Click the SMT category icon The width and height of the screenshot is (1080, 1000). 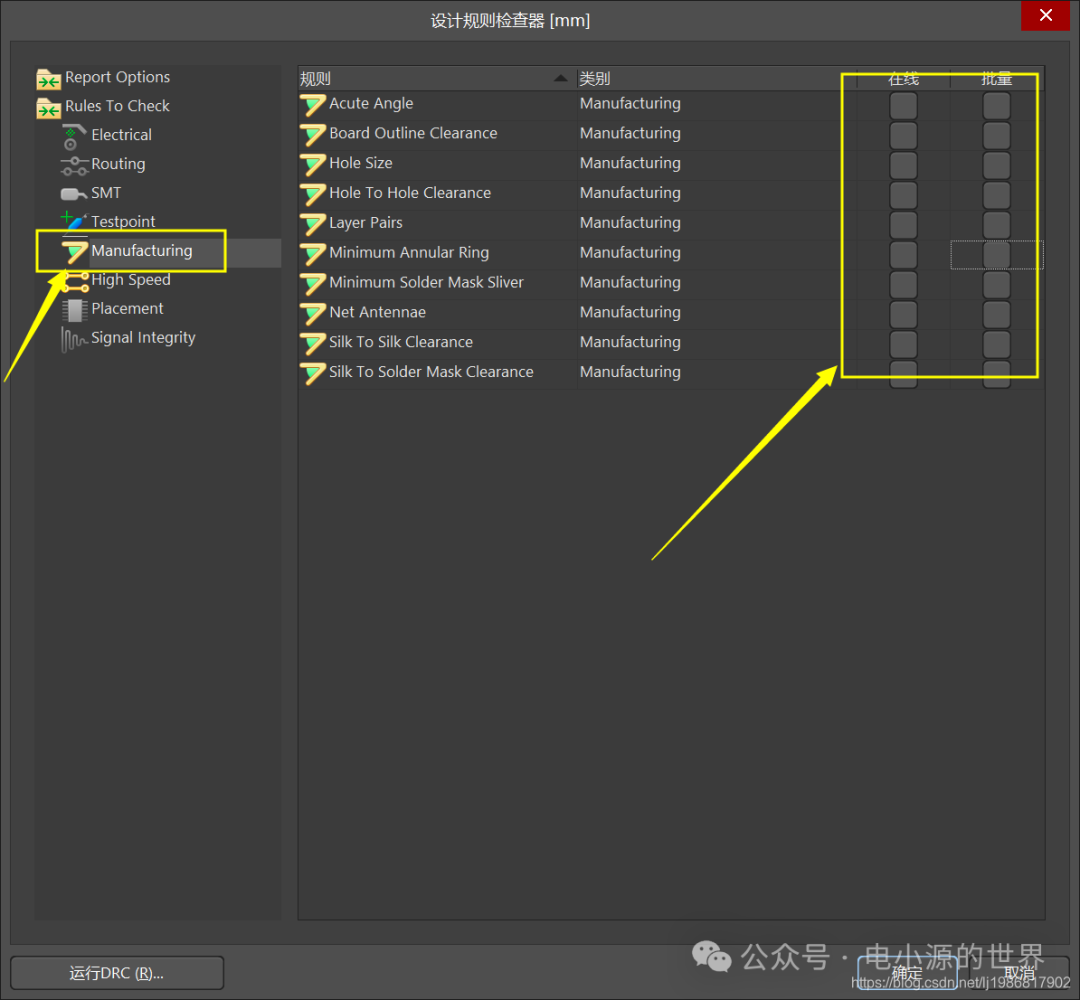[74, 194]
